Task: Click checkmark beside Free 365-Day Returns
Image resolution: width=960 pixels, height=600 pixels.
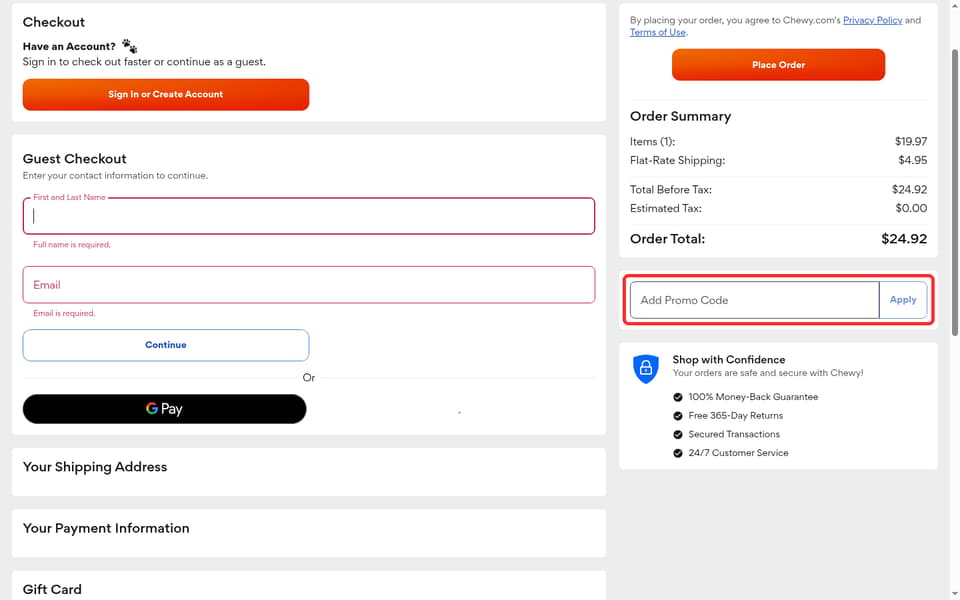Action: point(678,416)
